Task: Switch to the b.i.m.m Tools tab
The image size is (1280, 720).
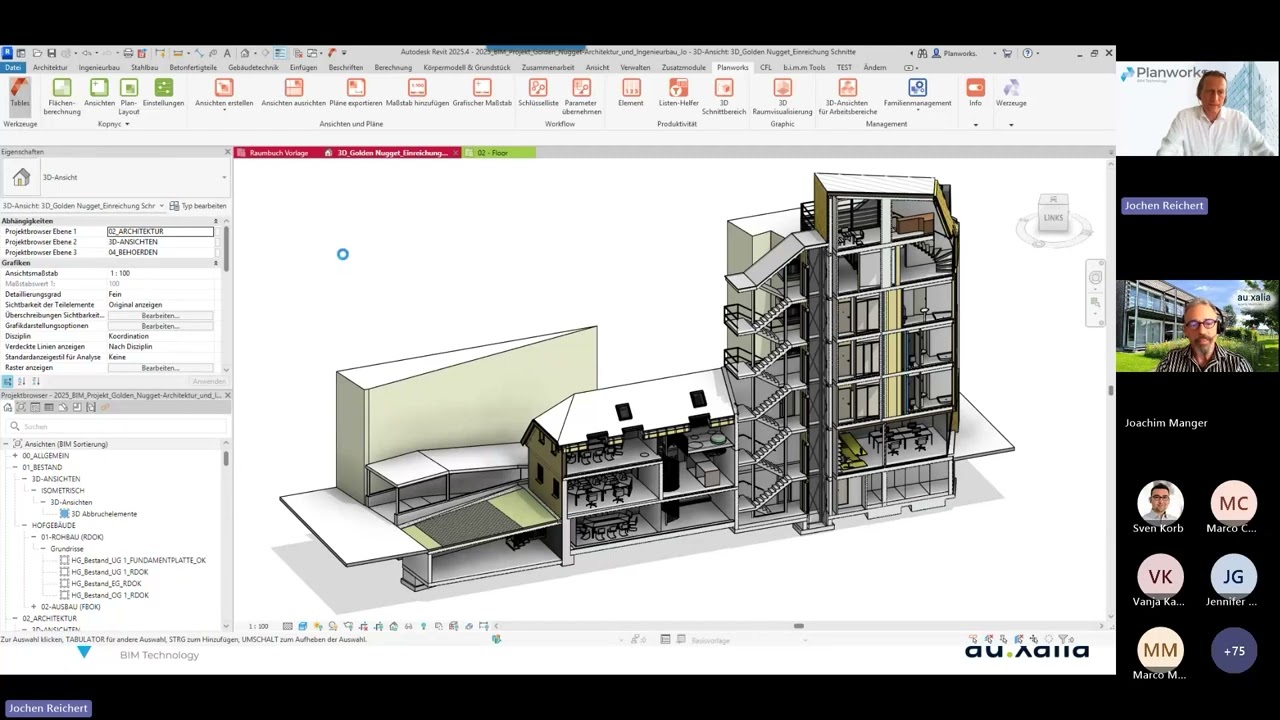Action: pyautogui.click(x=804, y=67)
